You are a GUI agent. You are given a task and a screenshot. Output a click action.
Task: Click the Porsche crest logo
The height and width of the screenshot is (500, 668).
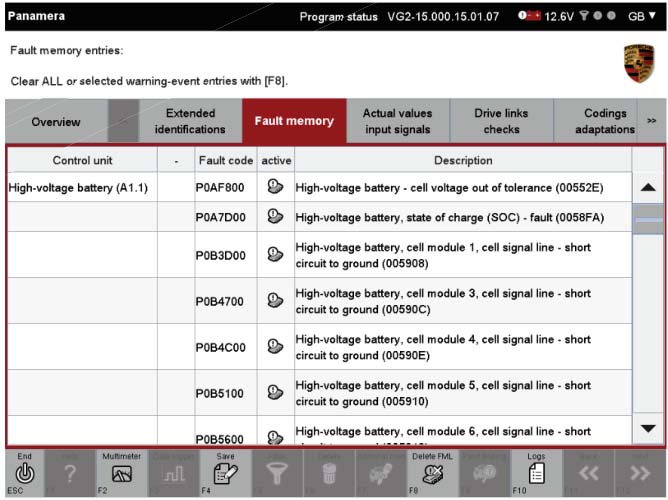(639, 63)
